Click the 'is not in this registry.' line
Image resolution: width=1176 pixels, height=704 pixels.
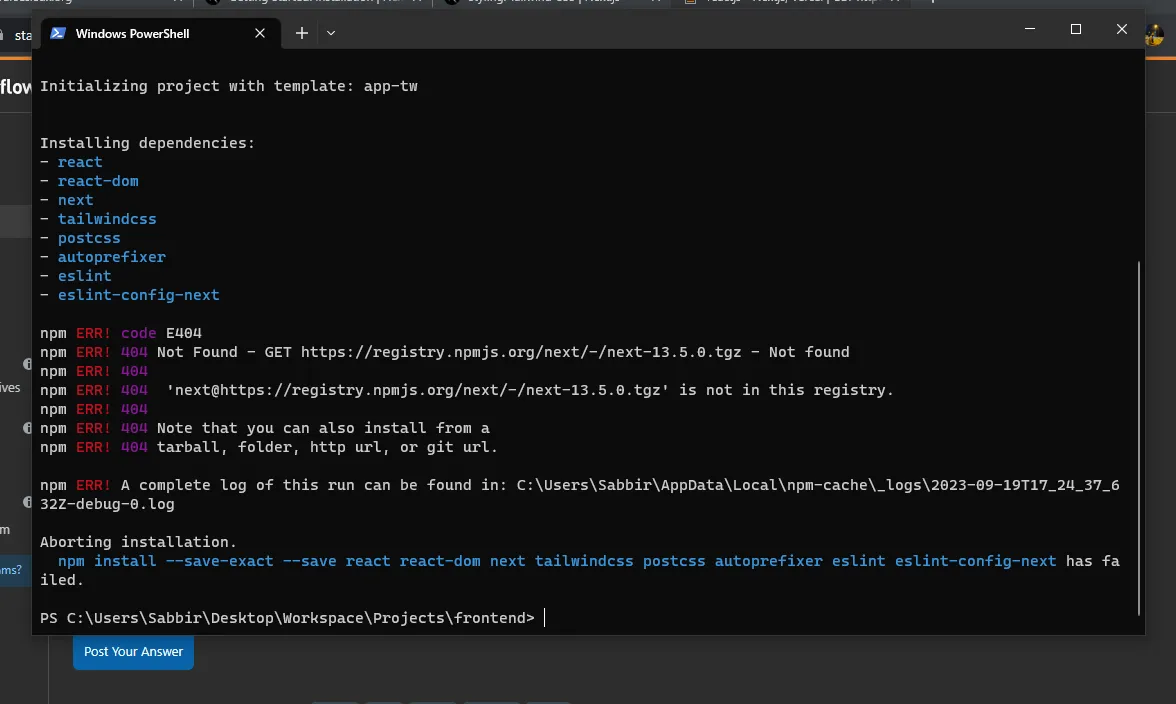[x=466, y=390]
